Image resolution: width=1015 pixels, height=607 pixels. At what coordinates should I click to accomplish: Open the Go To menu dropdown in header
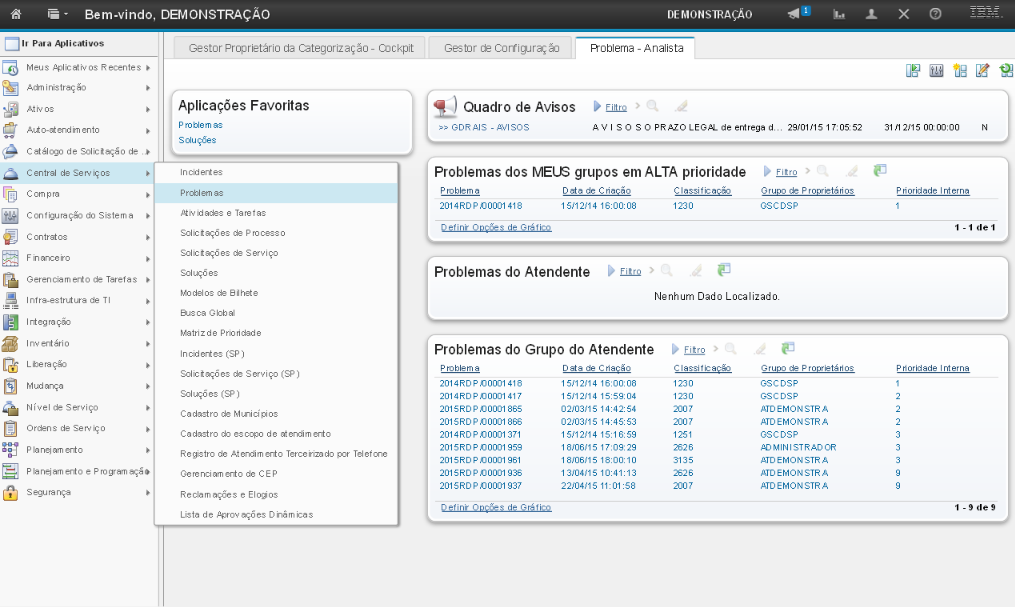pos(58,14)
